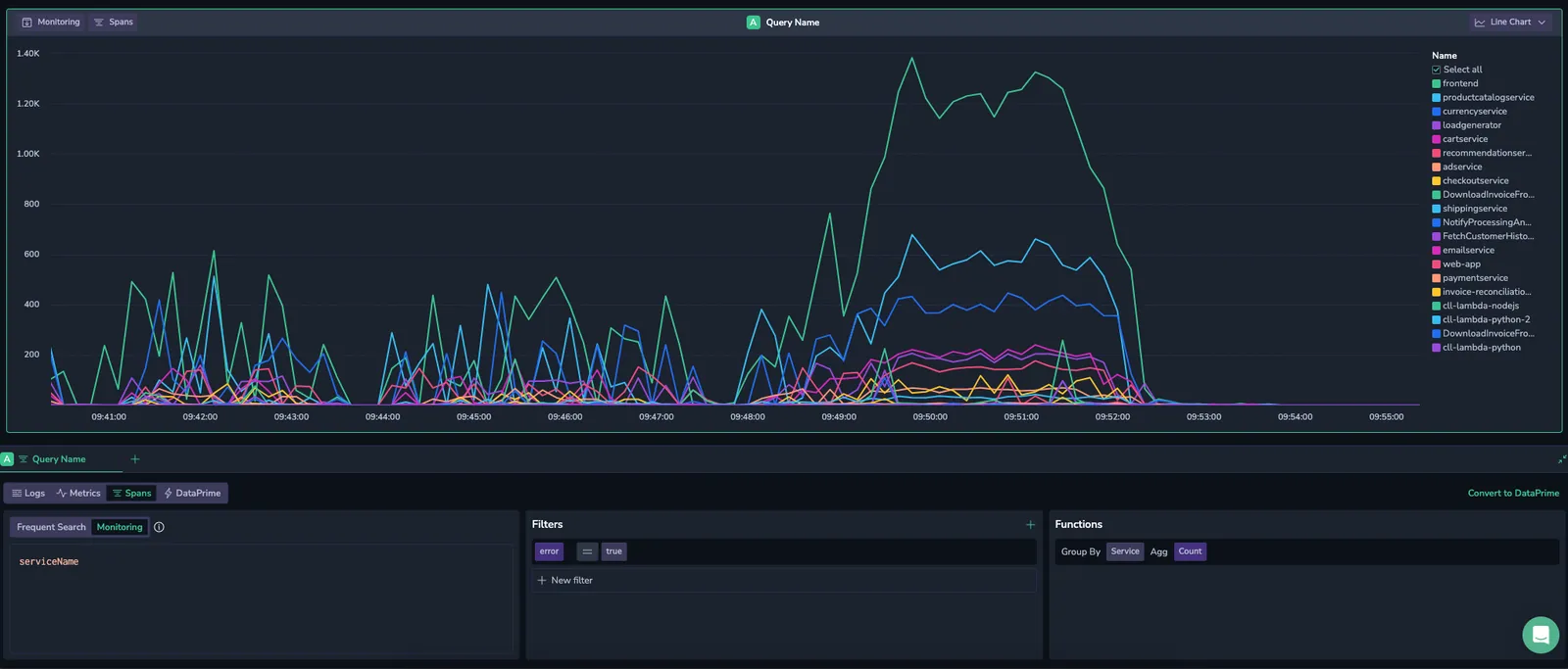The width and height of the screenshot is (1568, 669).
Task: Open the chat support bubble
Action: coord(1541,635)
